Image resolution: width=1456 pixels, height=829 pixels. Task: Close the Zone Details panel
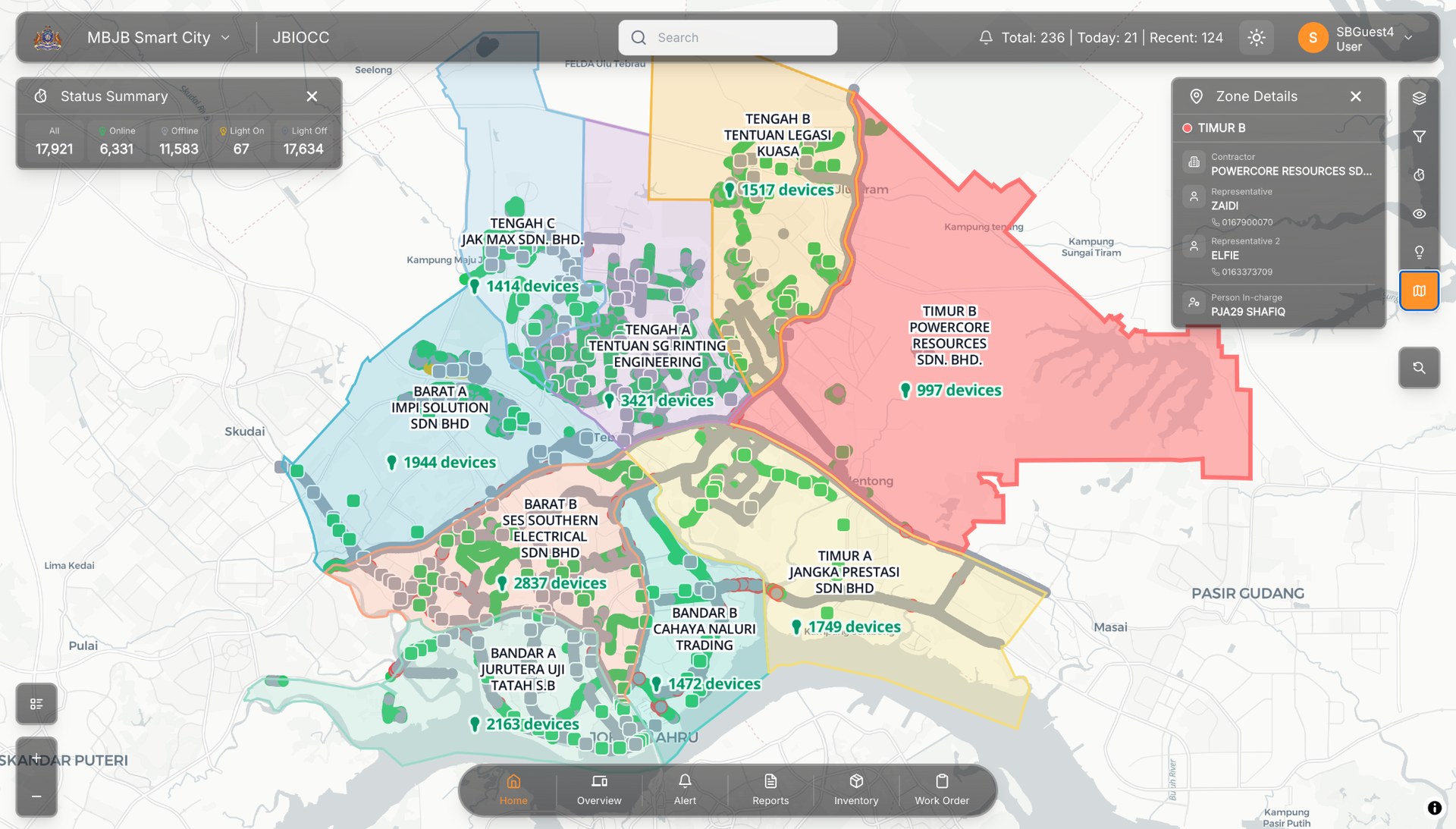point(1356,96)
